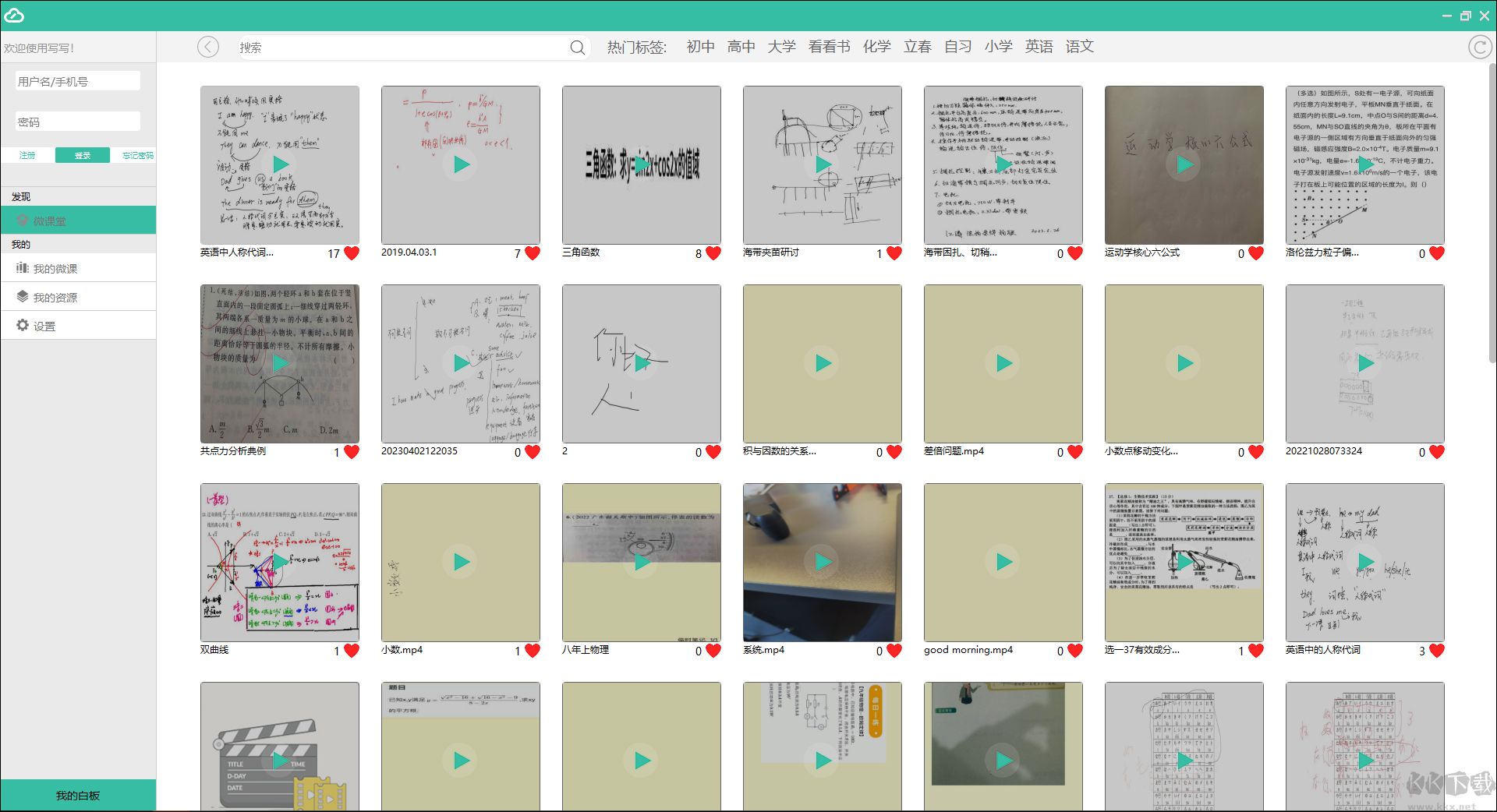Open 我的白板 at sidebar bottom

78,795
